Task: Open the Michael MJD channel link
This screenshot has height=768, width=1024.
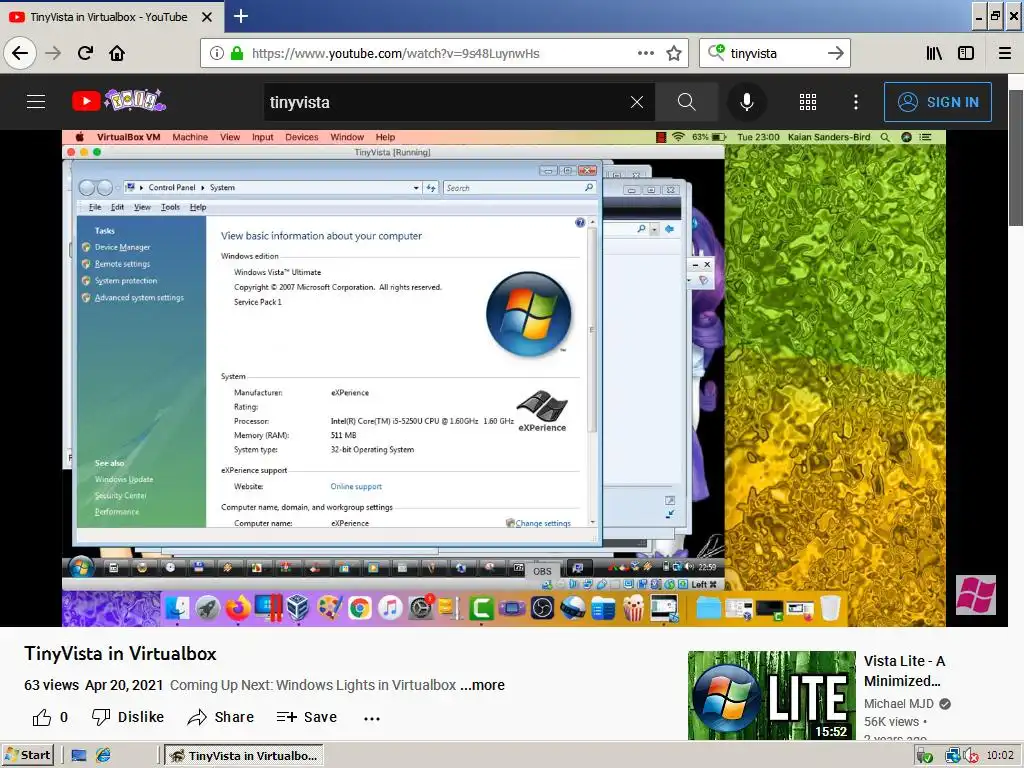Action: tap(899, 703)
